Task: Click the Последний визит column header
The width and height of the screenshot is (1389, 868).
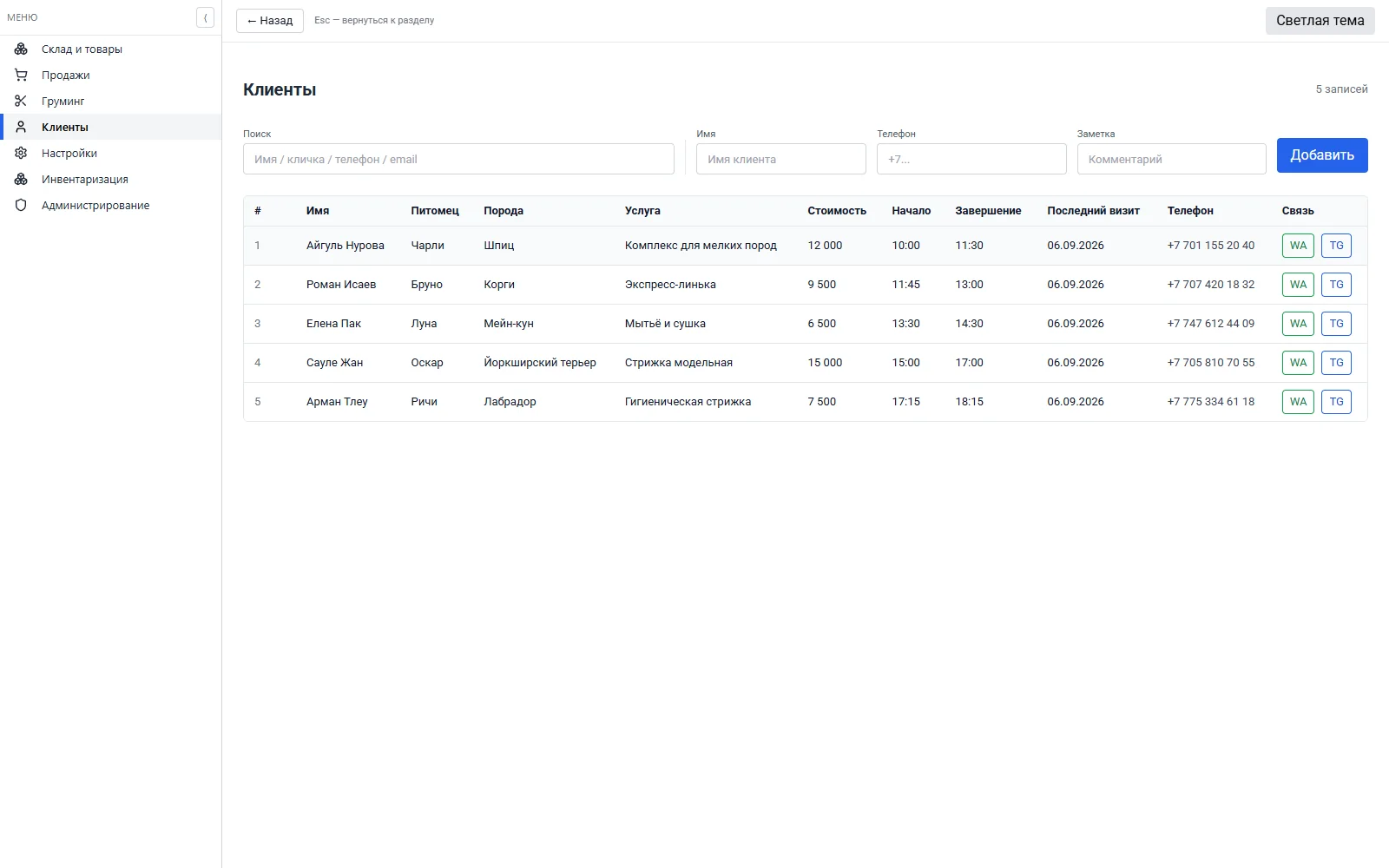Action: coord(1093,211)
